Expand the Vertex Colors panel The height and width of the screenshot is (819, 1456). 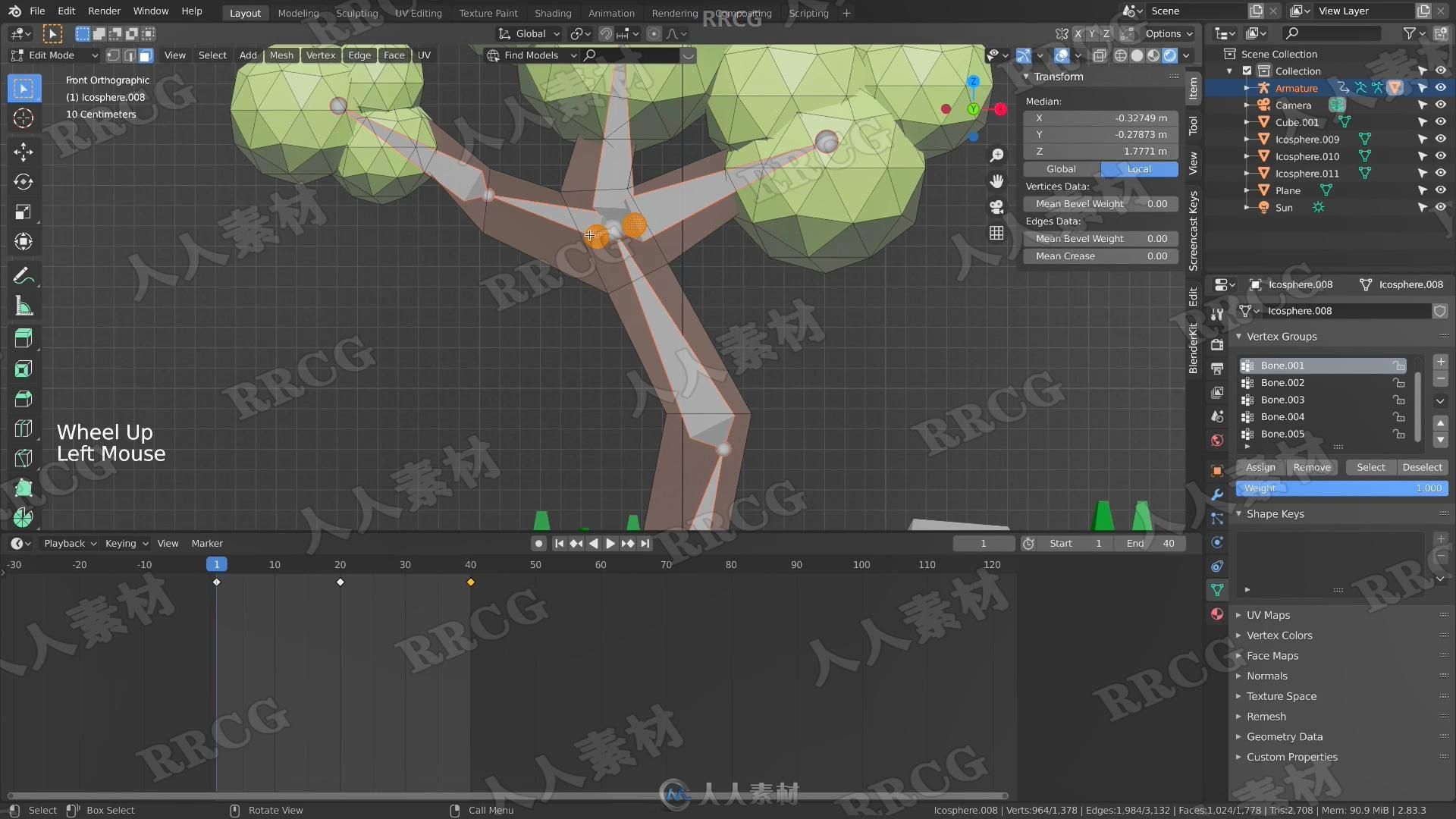click(1279, 635)
